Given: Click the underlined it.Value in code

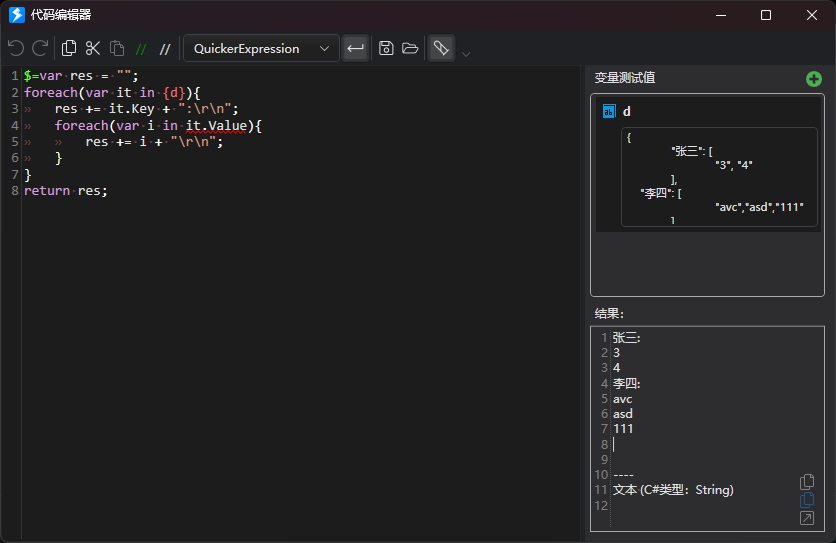Looking at the screenshot, I should tap(216, 125).
